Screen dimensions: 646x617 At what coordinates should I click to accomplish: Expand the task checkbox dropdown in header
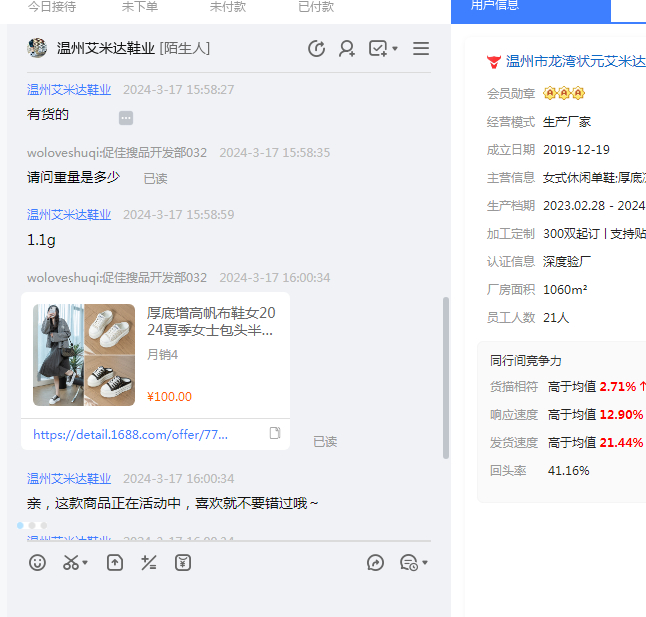(x=395, y=49)
